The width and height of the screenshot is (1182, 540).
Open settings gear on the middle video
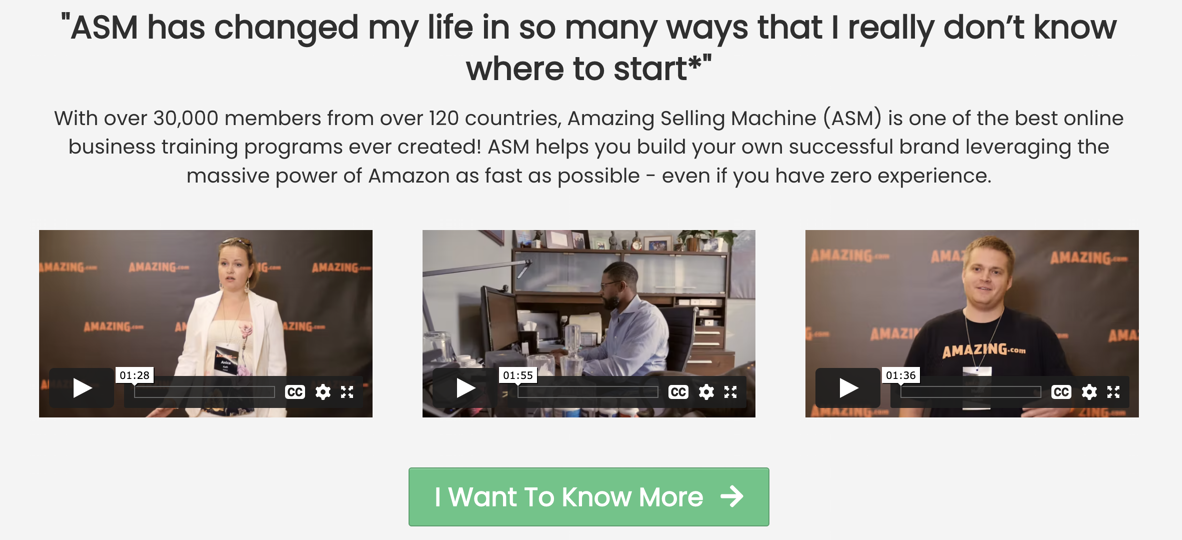[706, 392]
